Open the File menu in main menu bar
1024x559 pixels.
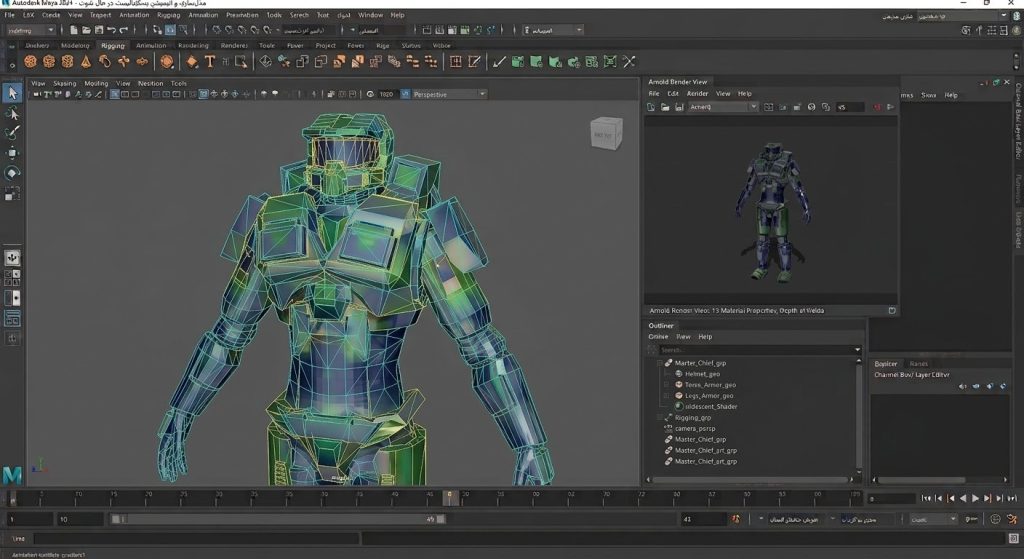click(x=10, y=15)
